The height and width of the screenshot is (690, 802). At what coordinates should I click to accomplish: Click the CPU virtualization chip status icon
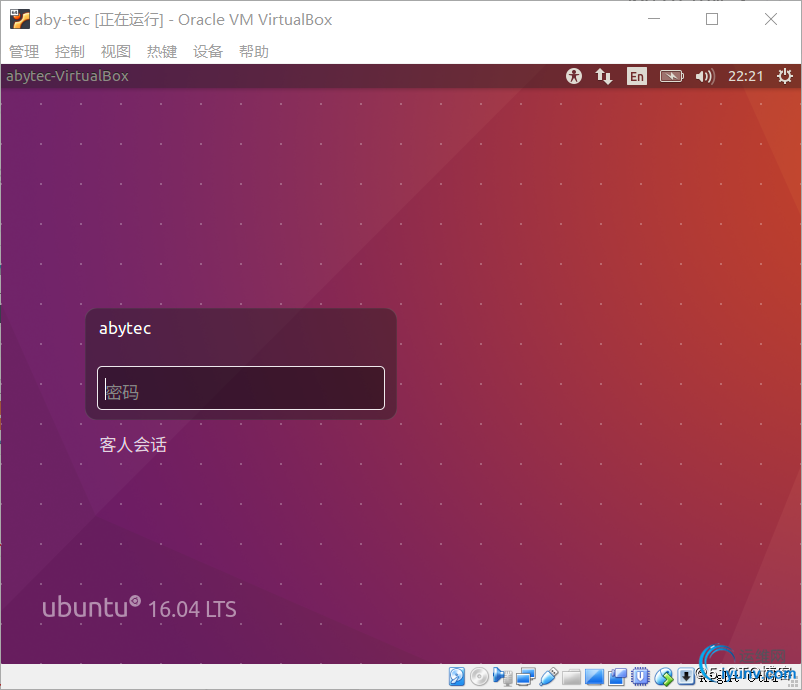click(640, 676)
